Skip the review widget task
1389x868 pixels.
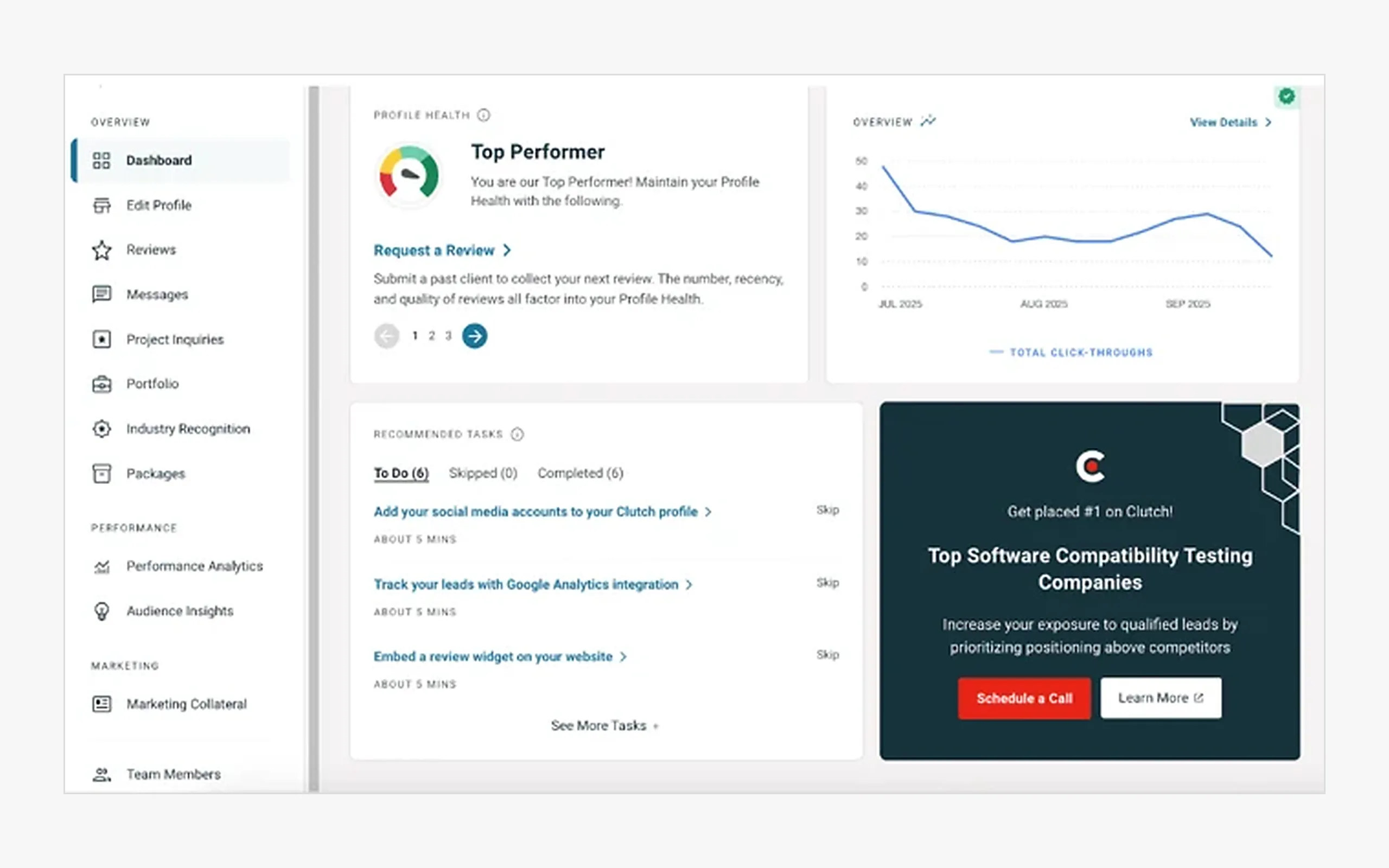(x=827, y=654)
